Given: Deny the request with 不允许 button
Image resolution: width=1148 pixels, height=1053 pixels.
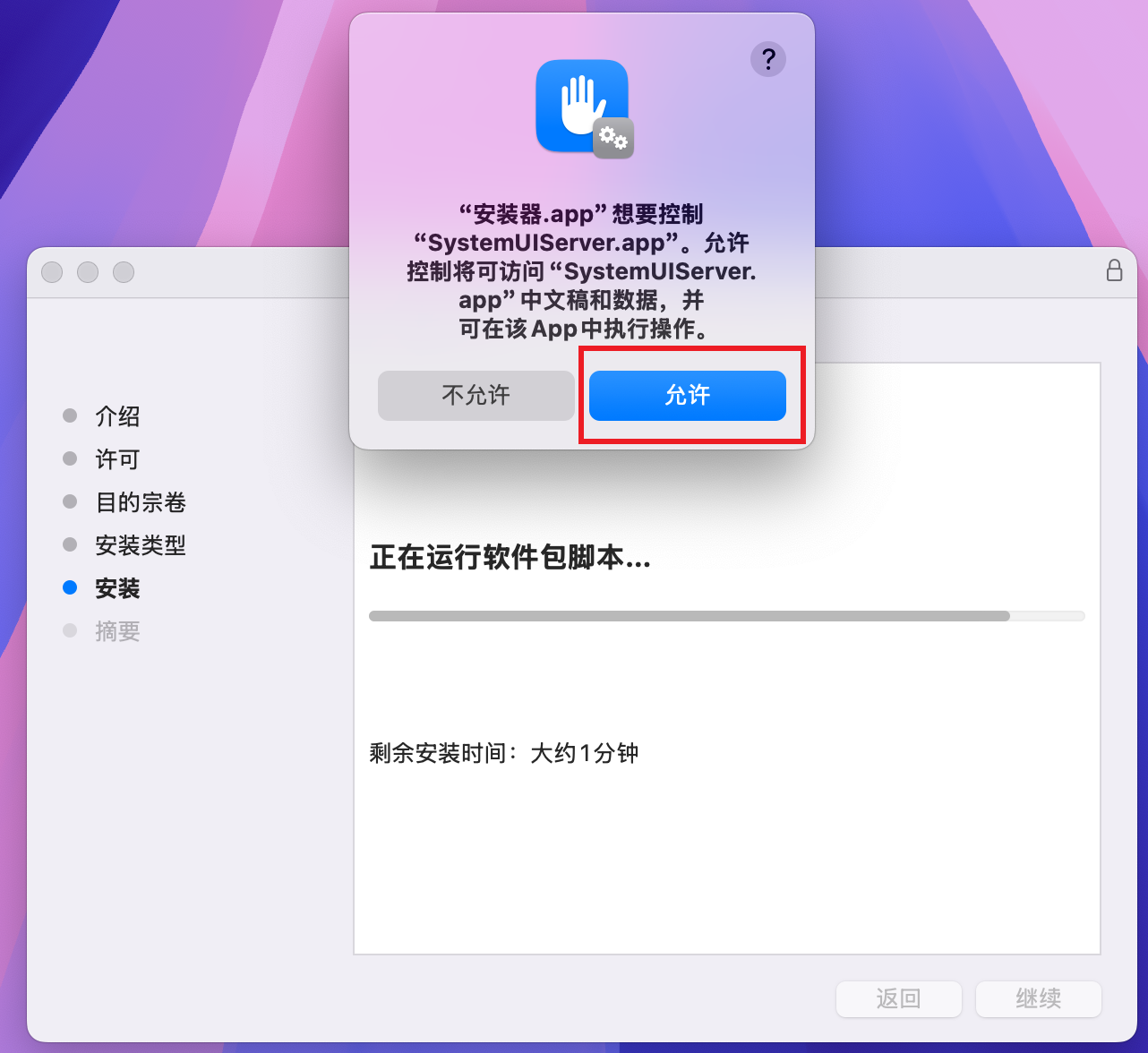Looking at the screenshot, I should [475, 396].
